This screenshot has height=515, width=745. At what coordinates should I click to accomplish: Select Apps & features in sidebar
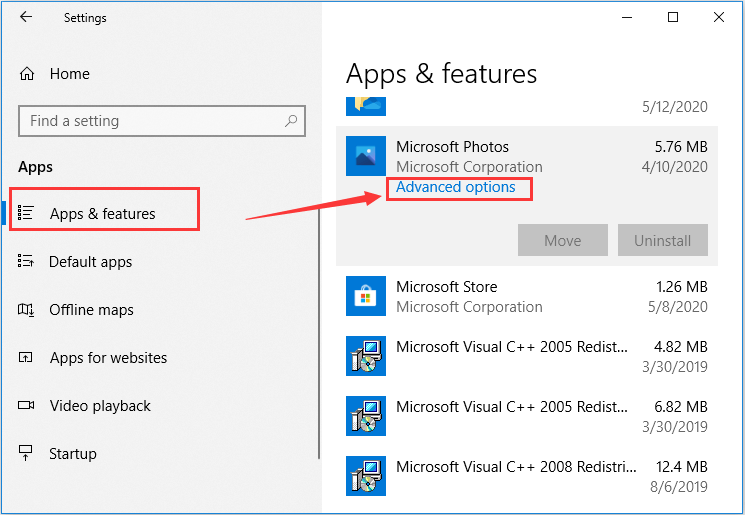(x=103, y=213)
